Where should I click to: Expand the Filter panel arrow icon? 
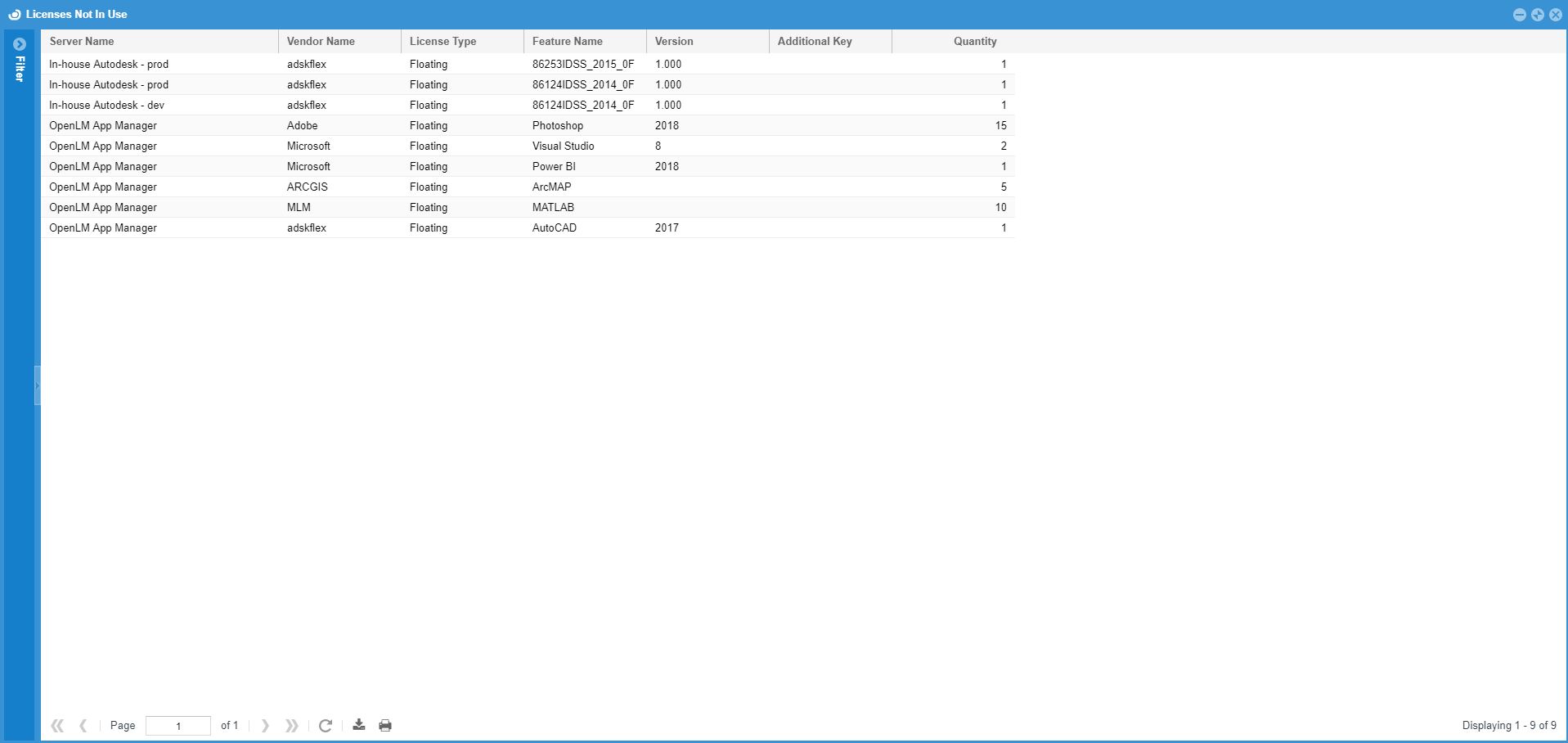point(20,44)
